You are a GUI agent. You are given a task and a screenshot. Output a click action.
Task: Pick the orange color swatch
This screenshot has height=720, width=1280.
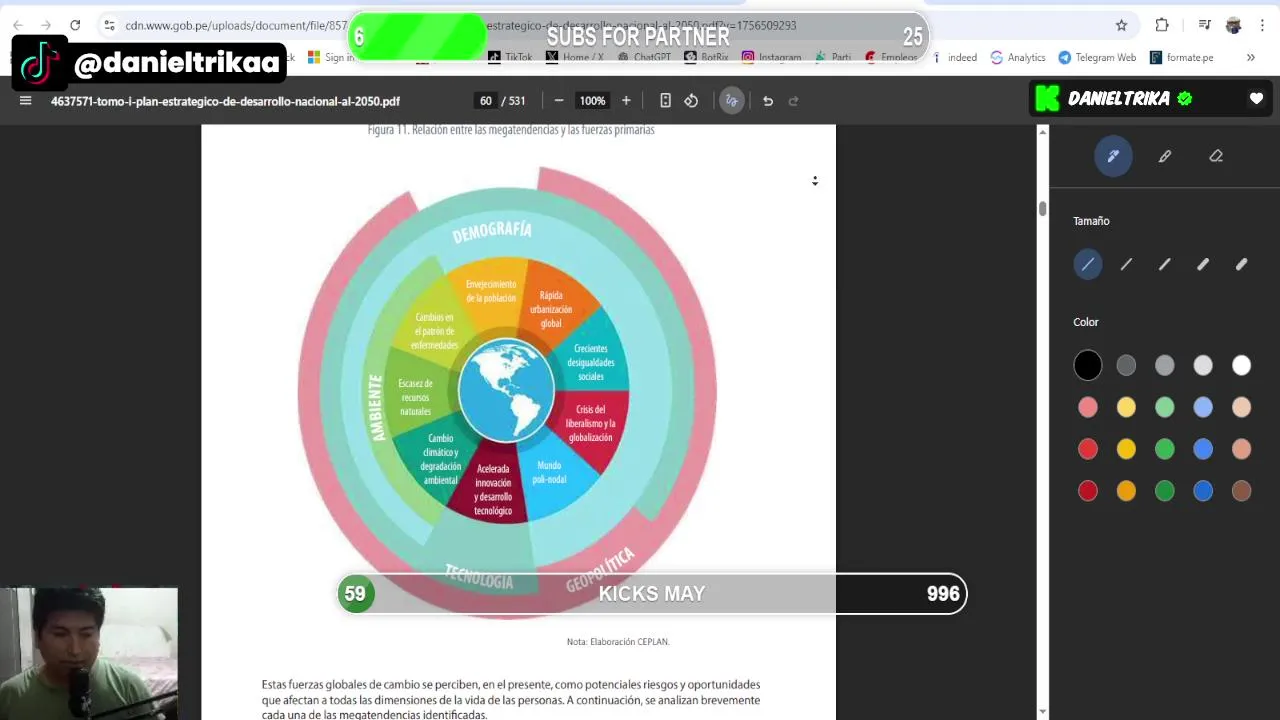1126,491
